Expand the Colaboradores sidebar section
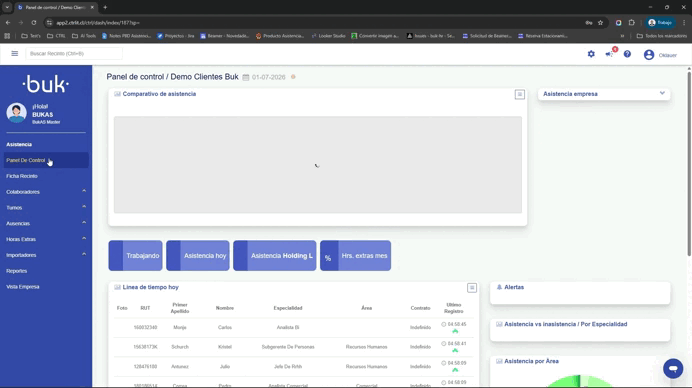Image resolution: width=692 pixels, height=388 pixels. [46, 192]
